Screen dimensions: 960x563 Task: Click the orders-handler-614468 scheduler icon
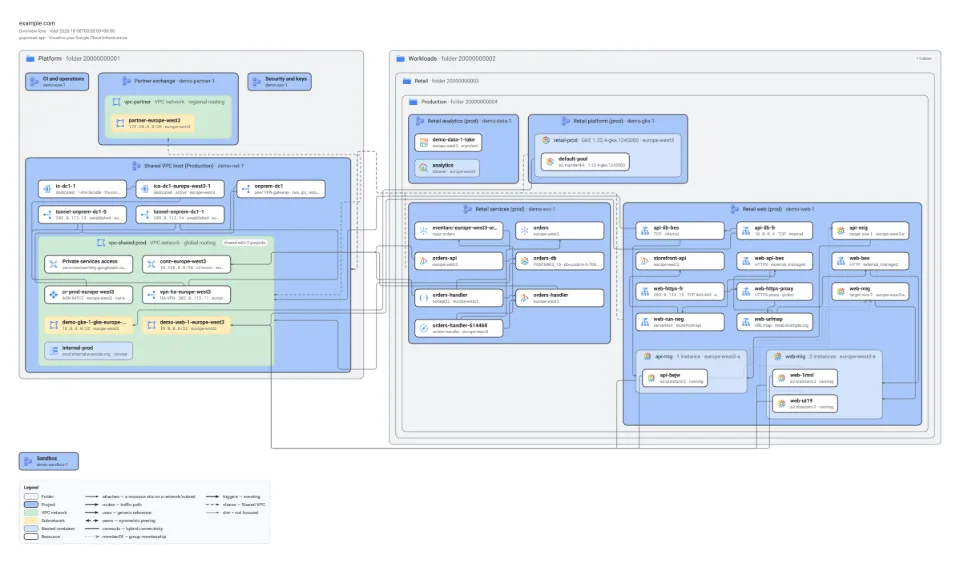tap(423, 329)
